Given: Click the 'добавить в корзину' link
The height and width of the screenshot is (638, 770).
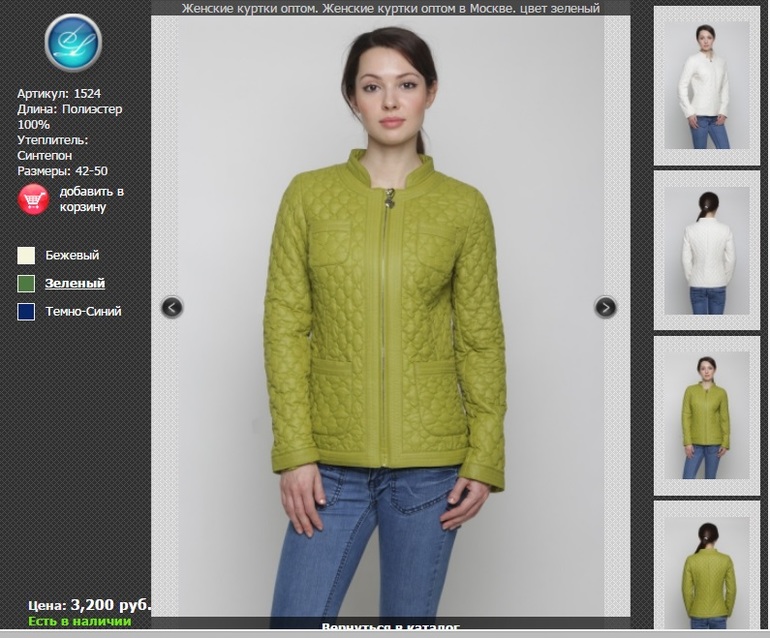Looking at the screenshot, I should 91,199.
